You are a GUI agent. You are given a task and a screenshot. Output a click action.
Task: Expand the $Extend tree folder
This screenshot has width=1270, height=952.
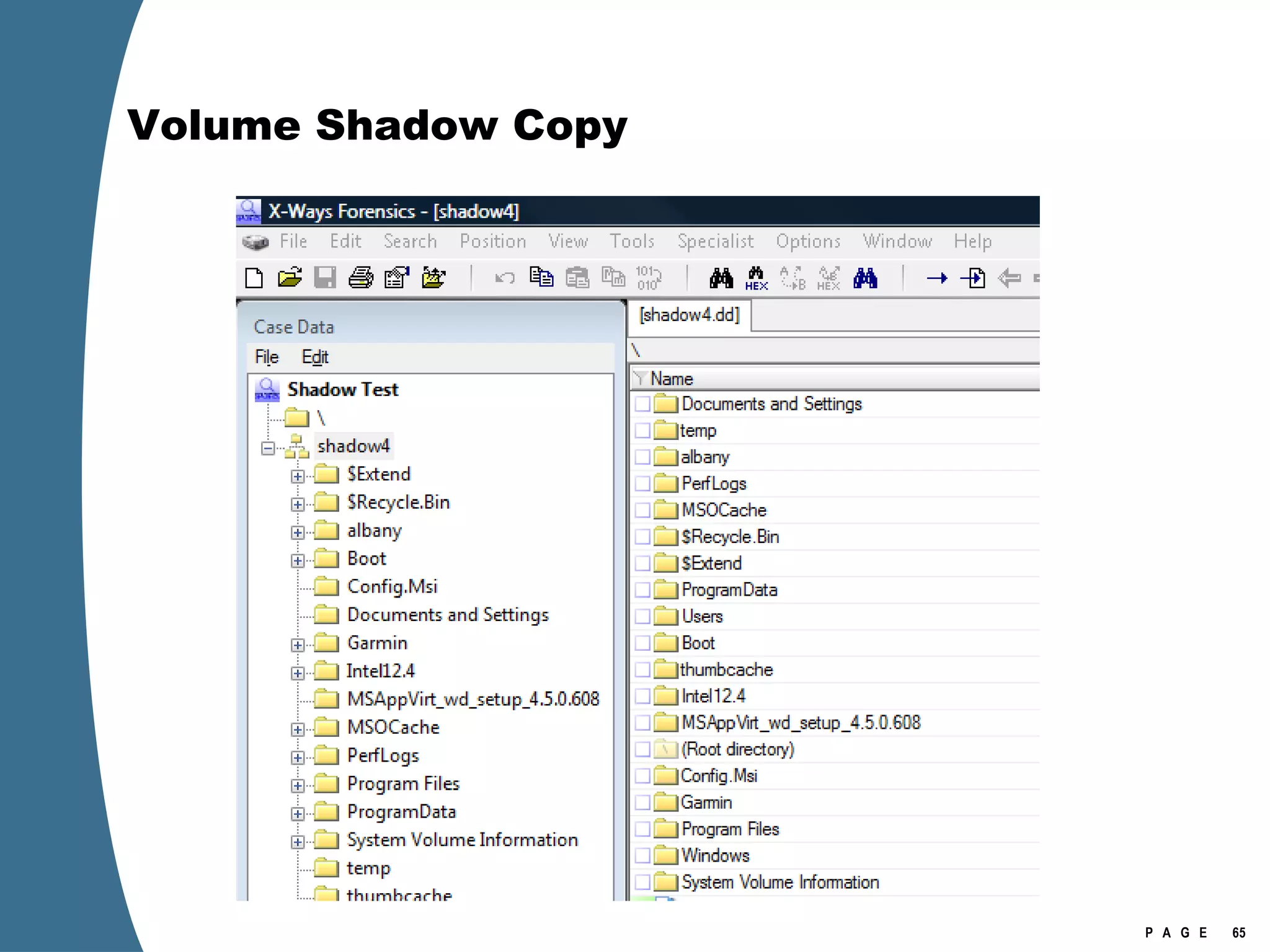point(298,477)
